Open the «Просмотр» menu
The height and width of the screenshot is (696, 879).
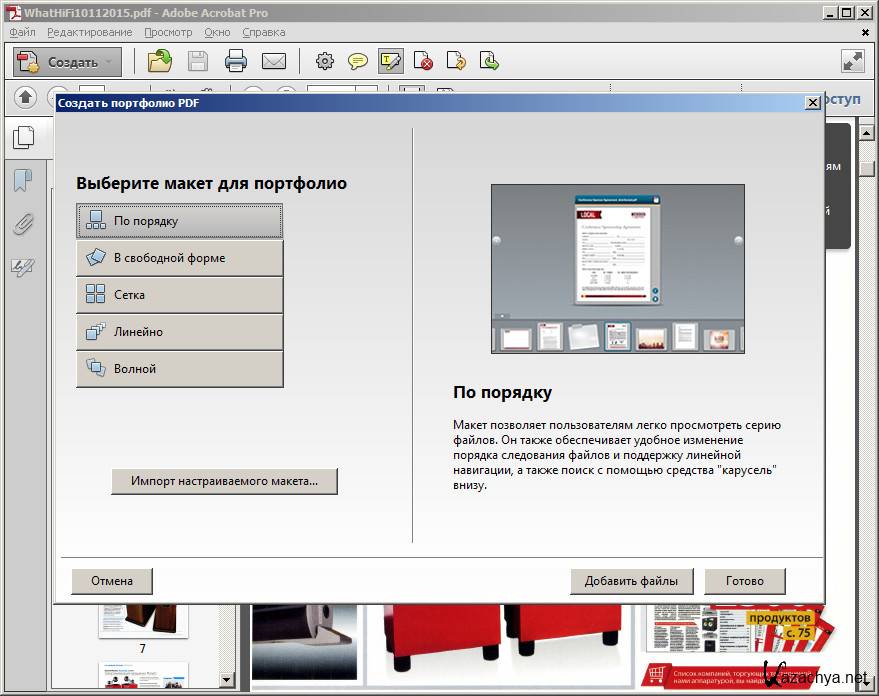point(168,32)
